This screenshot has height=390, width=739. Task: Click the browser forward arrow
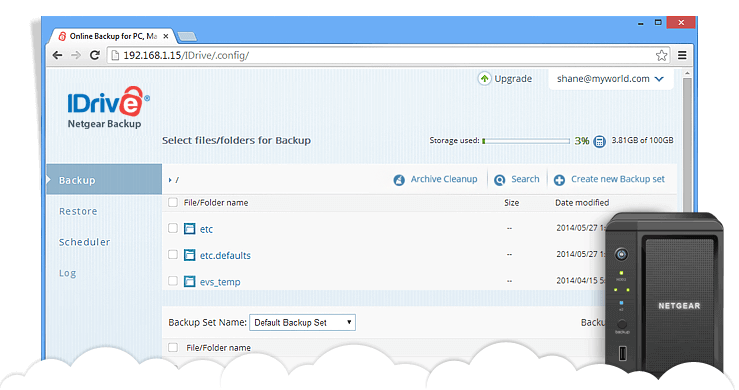[75, 55]
